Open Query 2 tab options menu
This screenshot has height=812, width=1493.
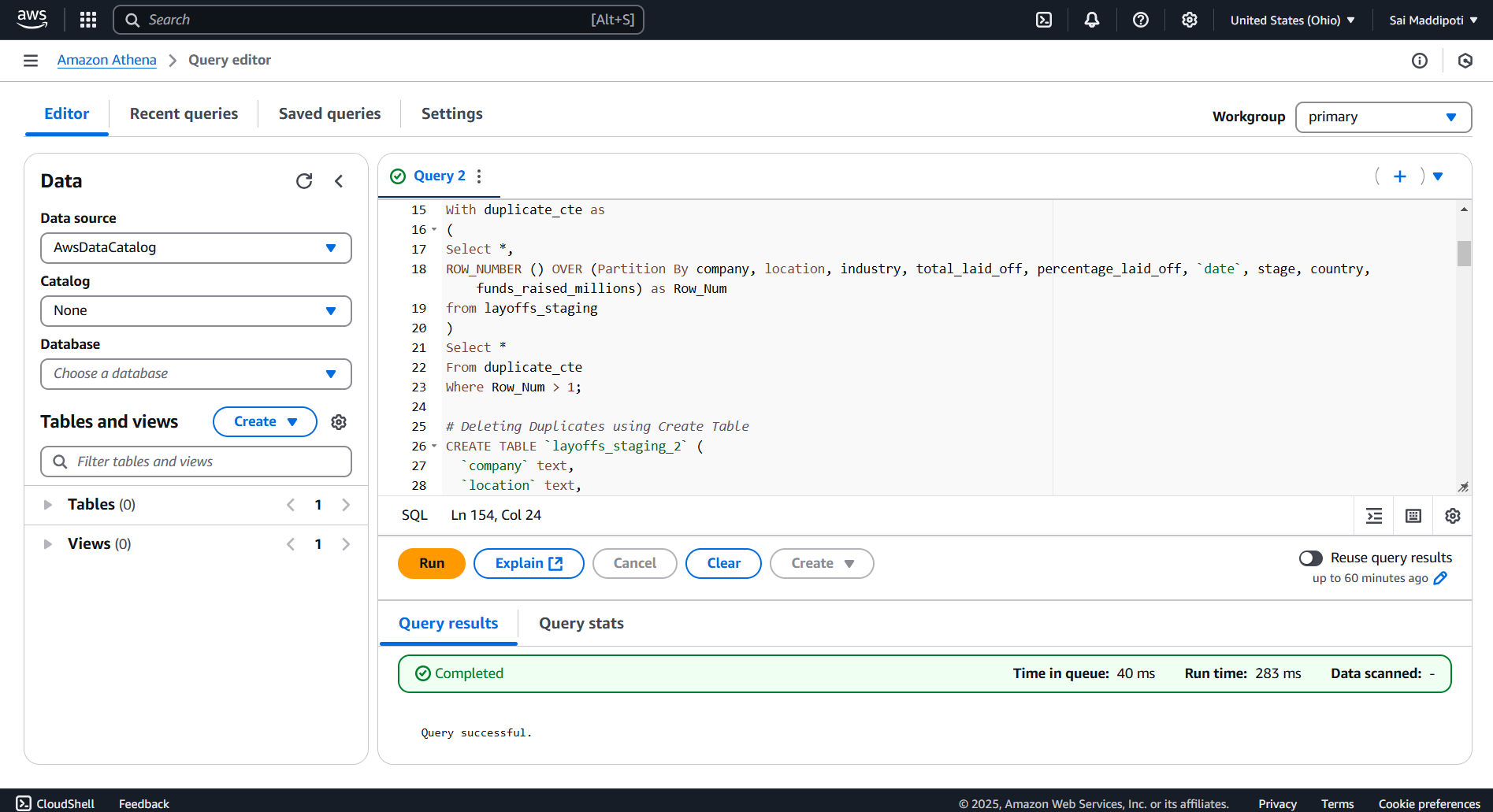coord(479,176)
